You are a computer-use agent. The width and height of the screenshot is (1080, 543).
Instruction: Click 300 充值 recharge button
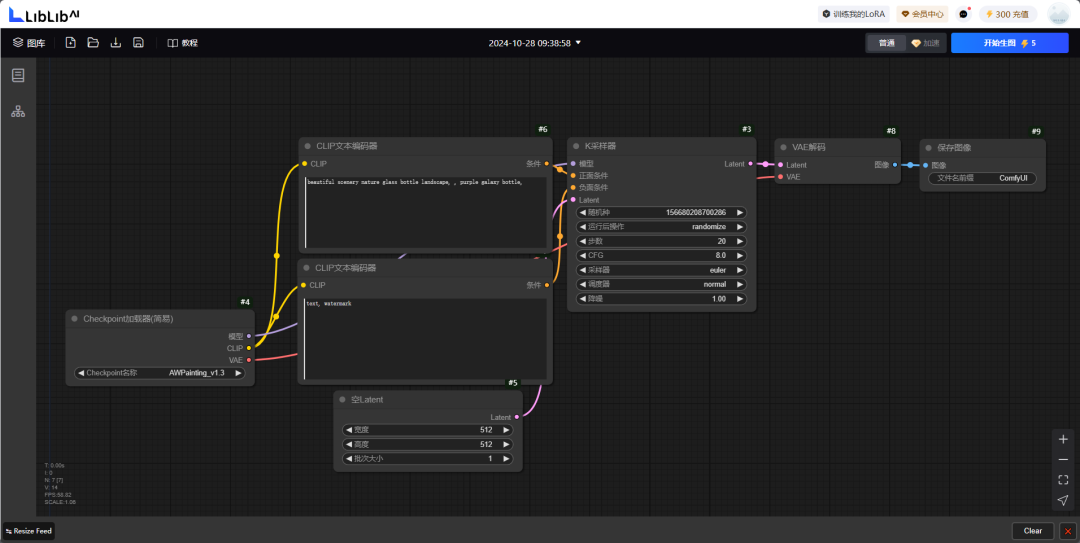coord(1008,14)
